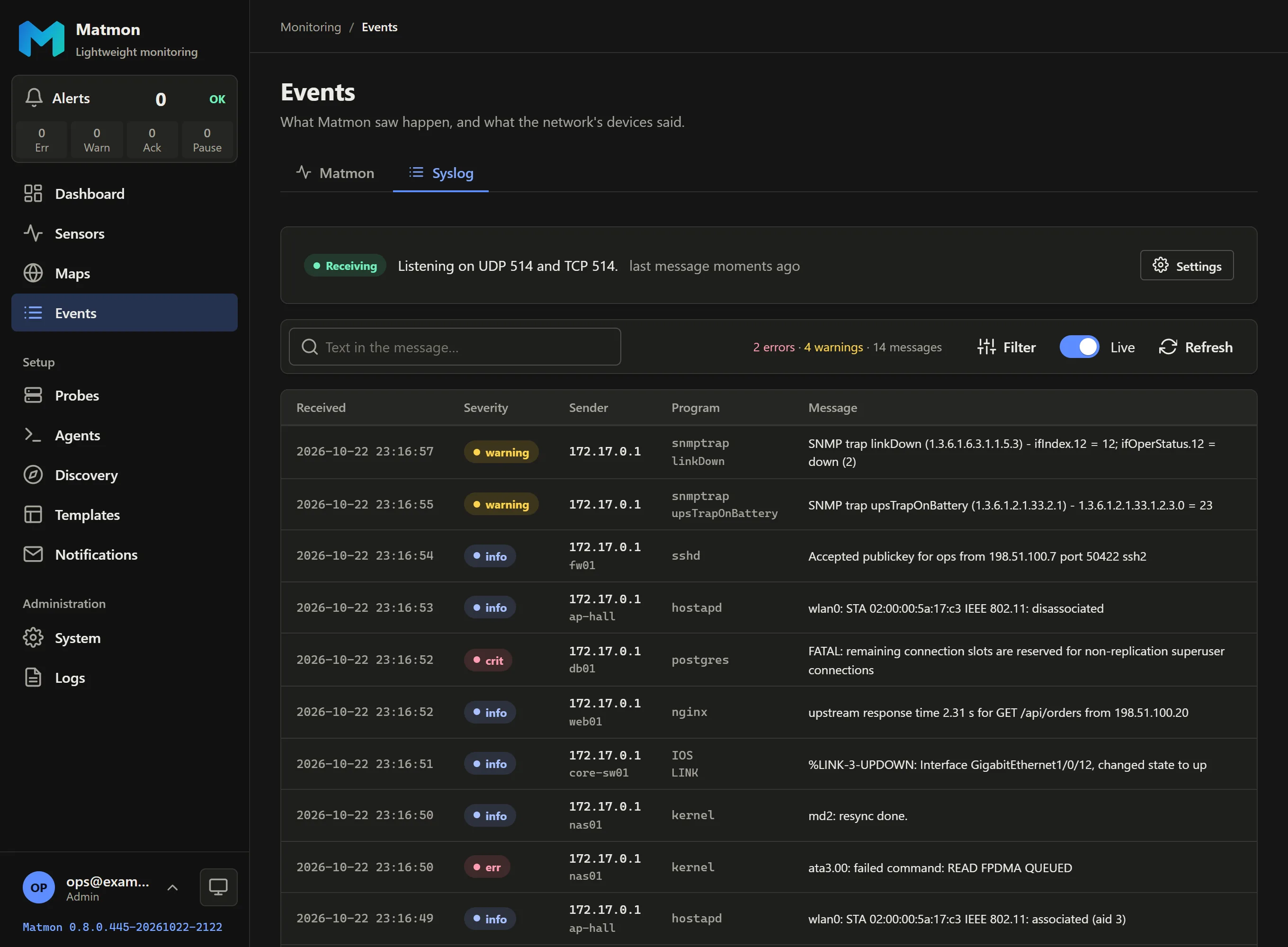1288x947 pixels.
Task: Click the Ack alert counter
Action: 152,140
